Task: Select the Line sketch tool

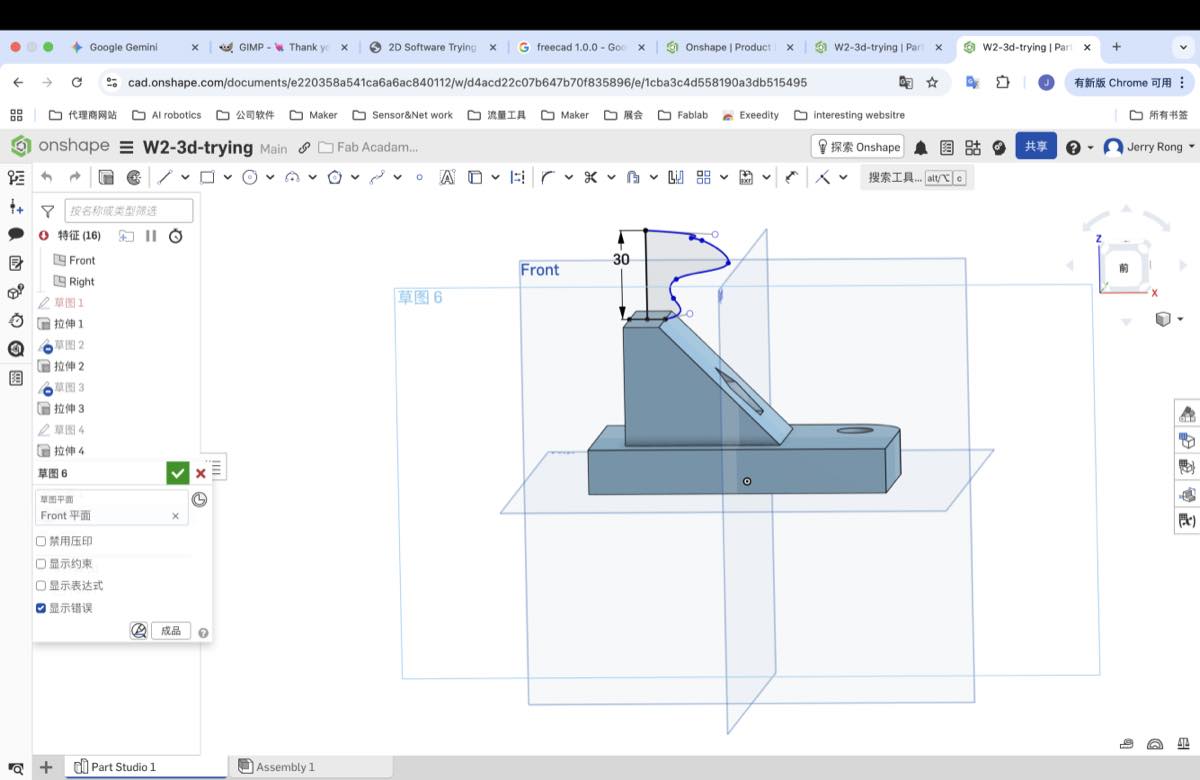Action: click(165, 177)
